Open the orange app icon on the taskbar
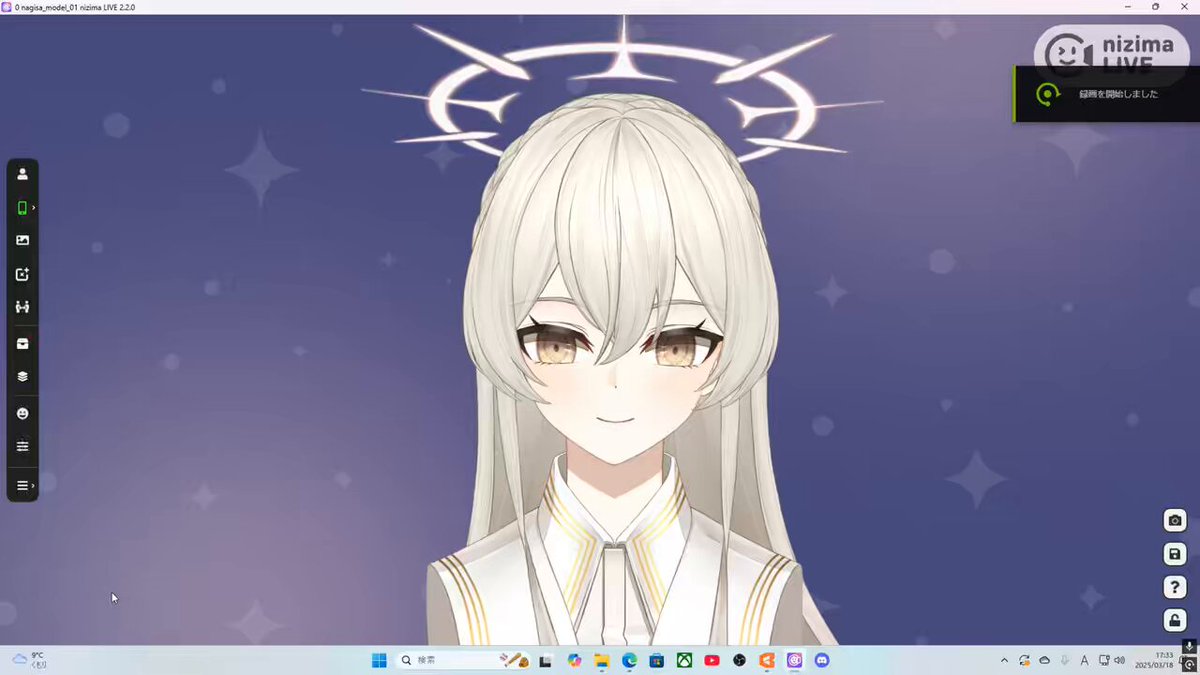The height and width of the screenshot is (675, 1200). 767,660
